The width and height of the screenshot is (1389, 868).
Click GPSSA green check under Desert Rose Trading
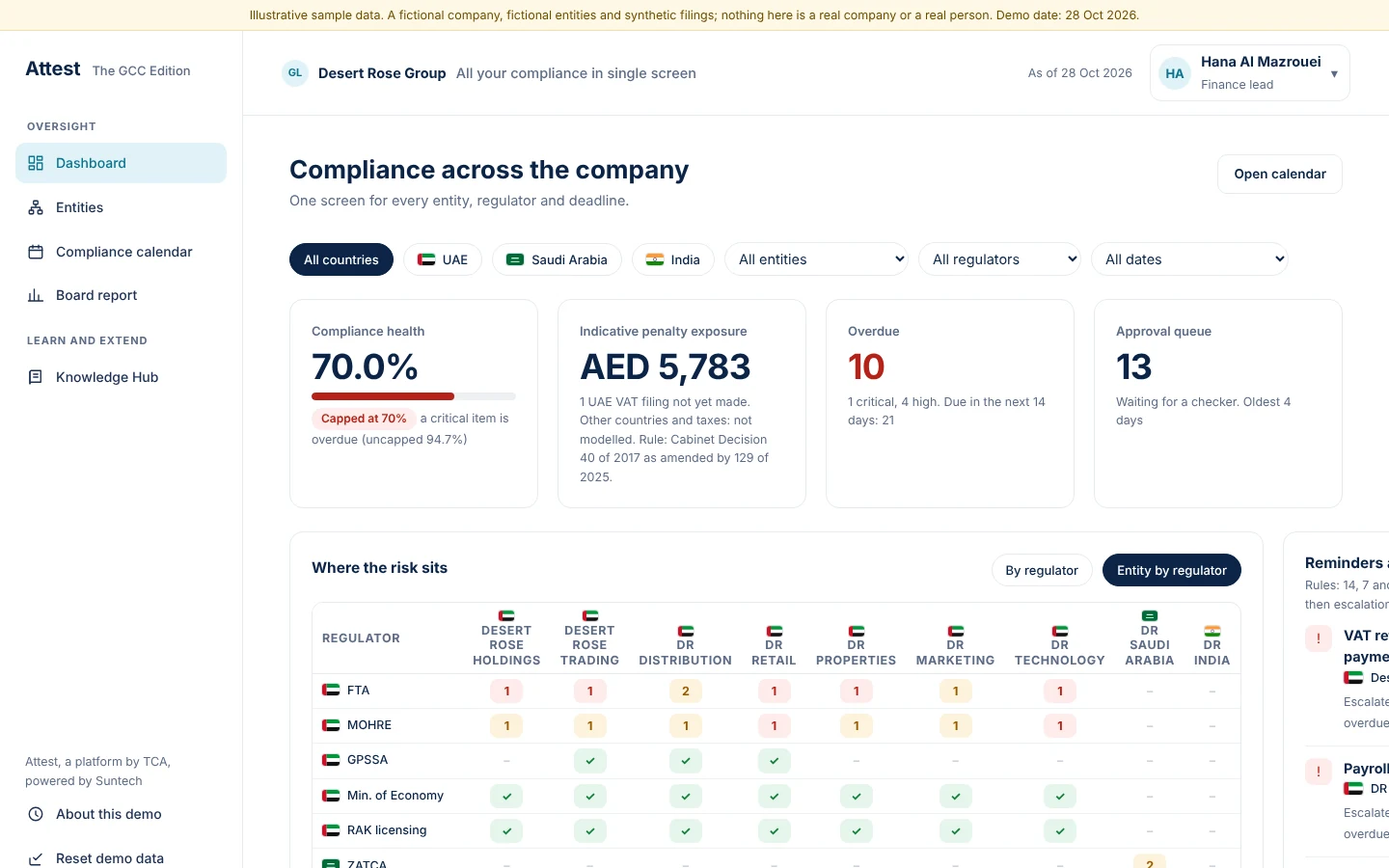(x=590, y=761)
